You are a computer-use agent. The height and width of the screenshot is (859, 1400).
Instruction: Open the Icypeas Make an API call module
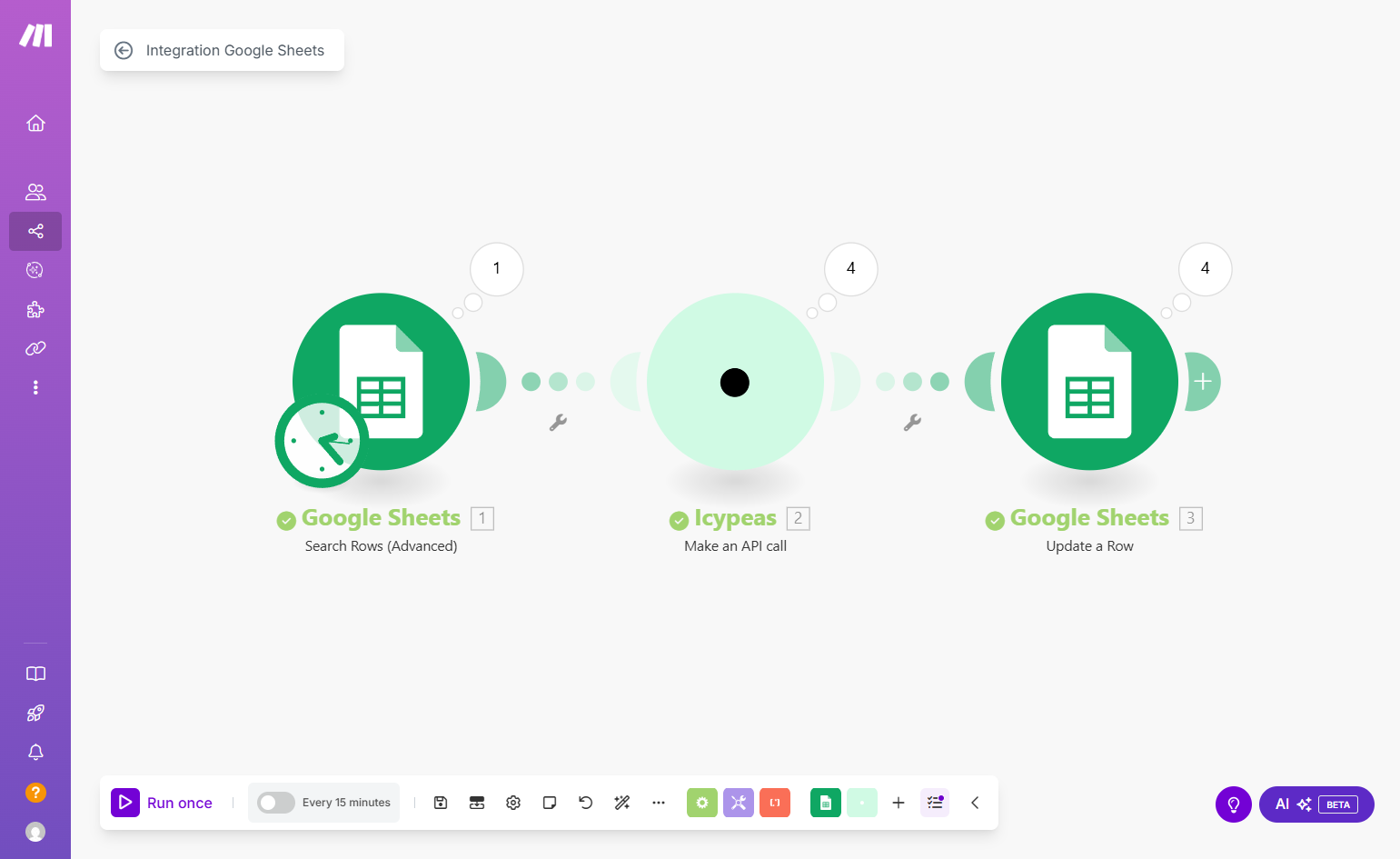(x=735, y=382)
